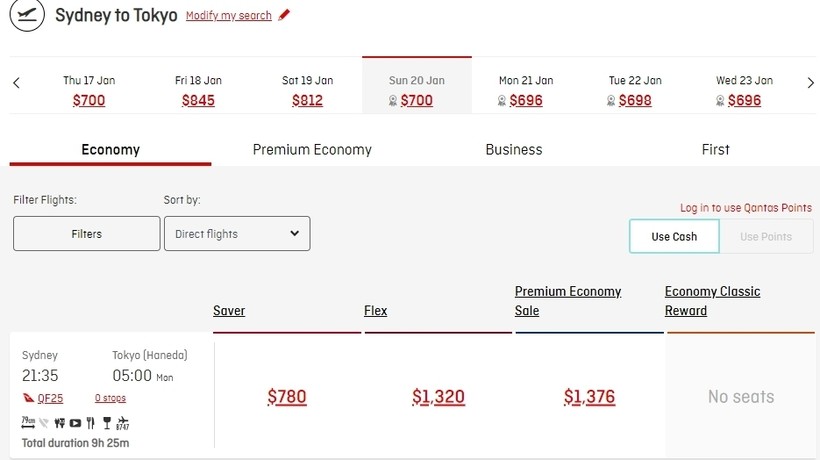Click the departing plane icon beside the route title
820x460 pixels.
(x=28, y=16)
